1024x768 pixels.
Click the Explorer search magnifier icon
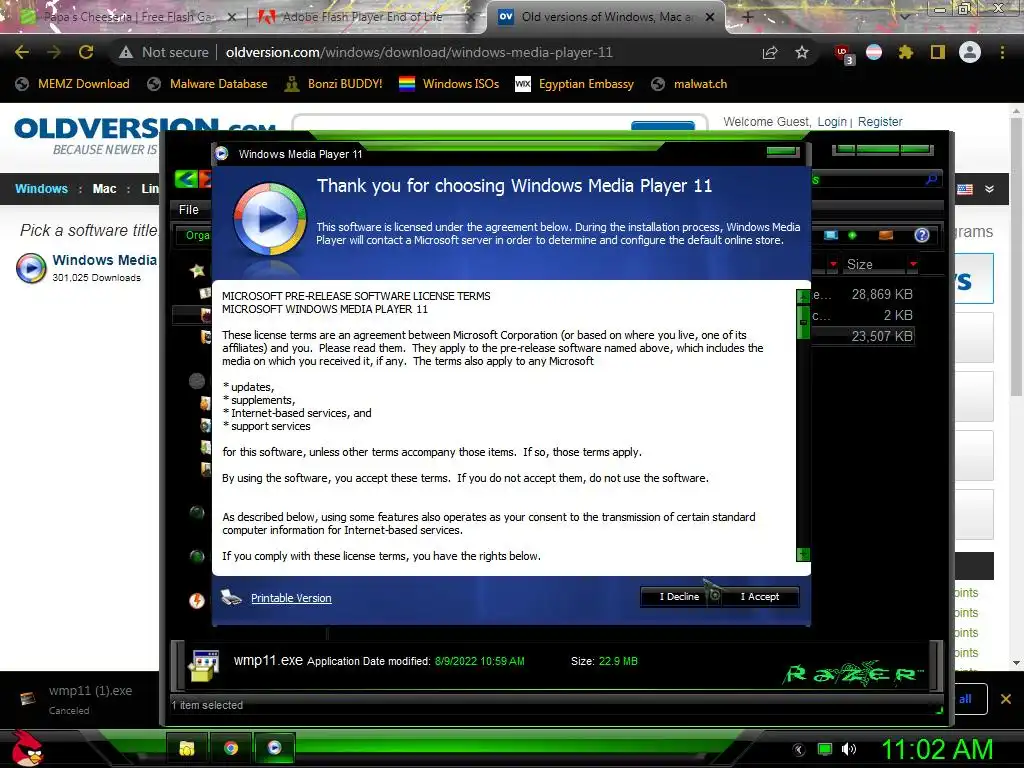click(932, 179)
